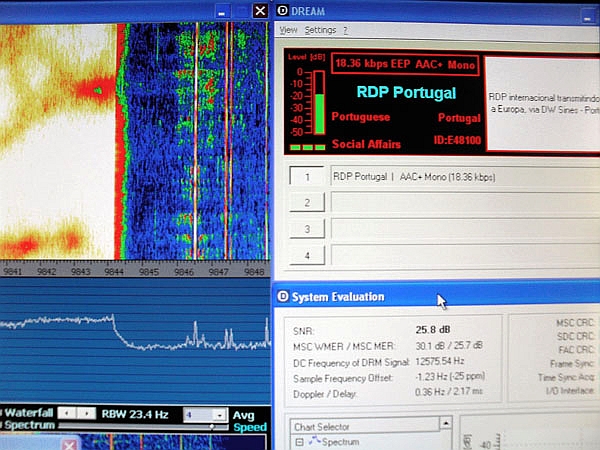This screenshot has height=450, width=600.
Task: Click the DC Frequency value 12575.54 Hz
Action: coord(440,361)
